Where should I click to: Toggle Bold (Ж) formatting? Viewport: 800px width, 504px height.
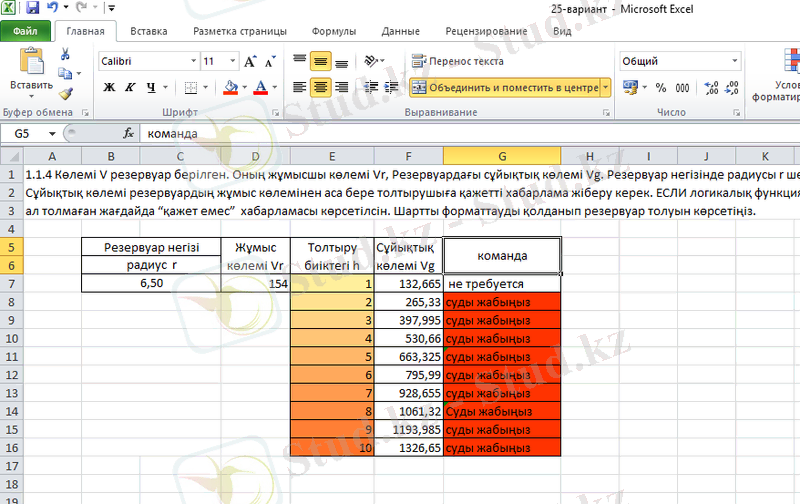tap(109, 87)
